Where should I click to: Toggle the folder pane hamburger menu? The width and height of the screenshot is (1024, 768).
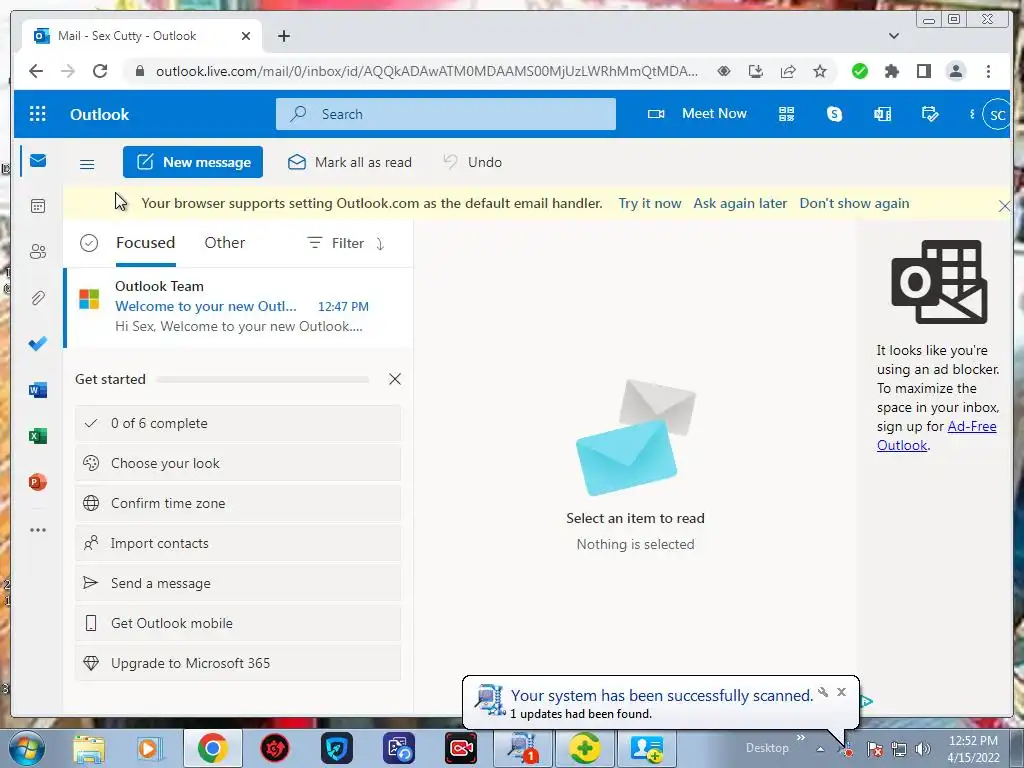(87, 164)
